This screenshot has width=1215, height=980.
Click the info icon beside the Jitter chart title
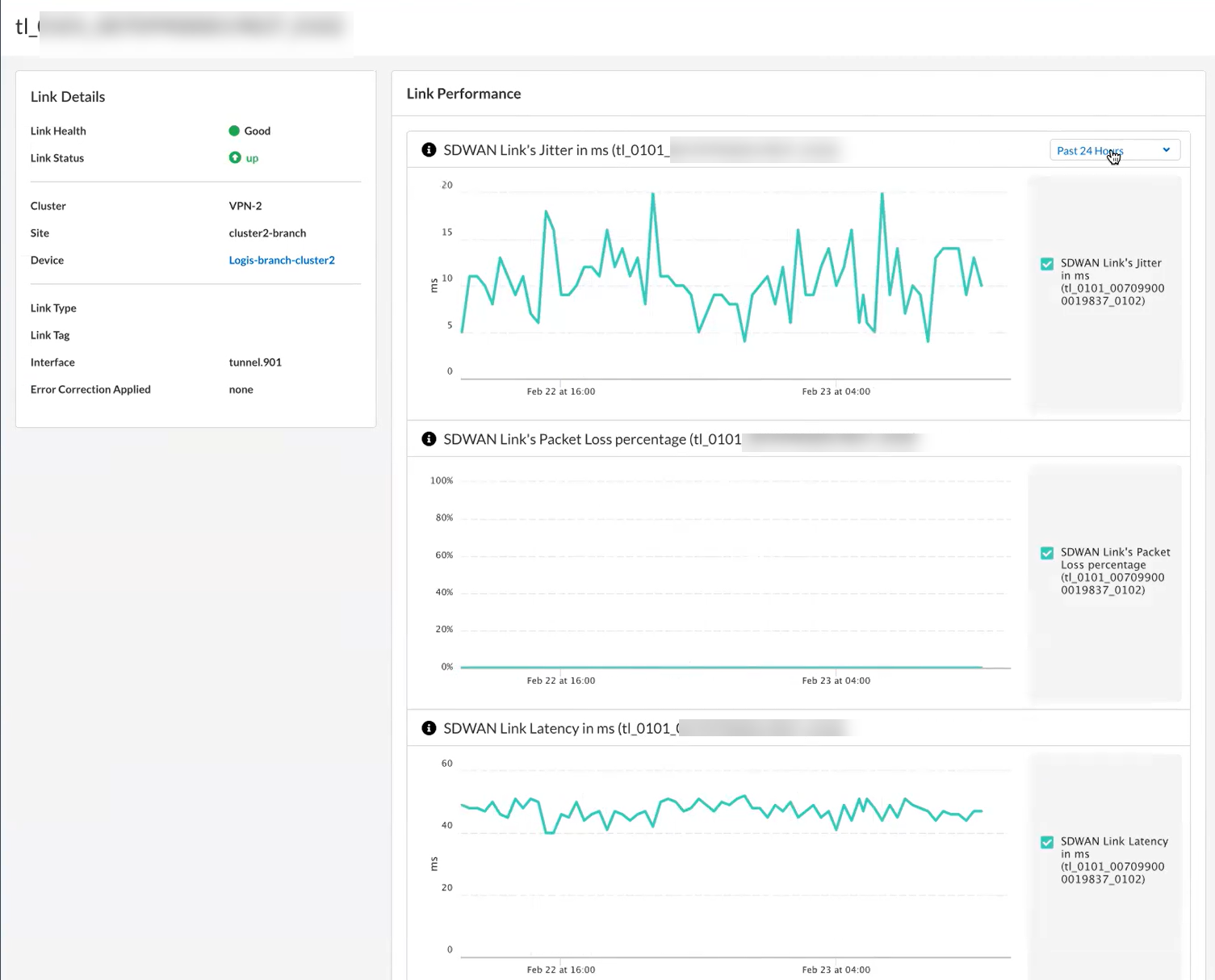pos(429,150)
